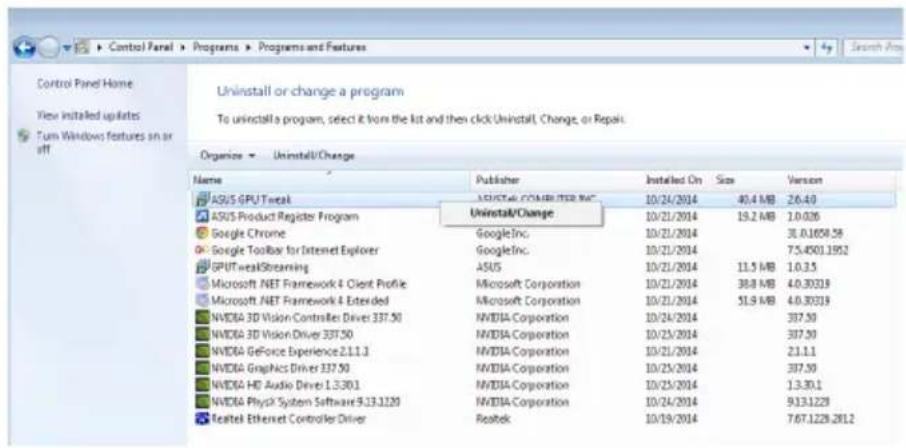Select ASUS Product Register Program entry name

[284, 217]
